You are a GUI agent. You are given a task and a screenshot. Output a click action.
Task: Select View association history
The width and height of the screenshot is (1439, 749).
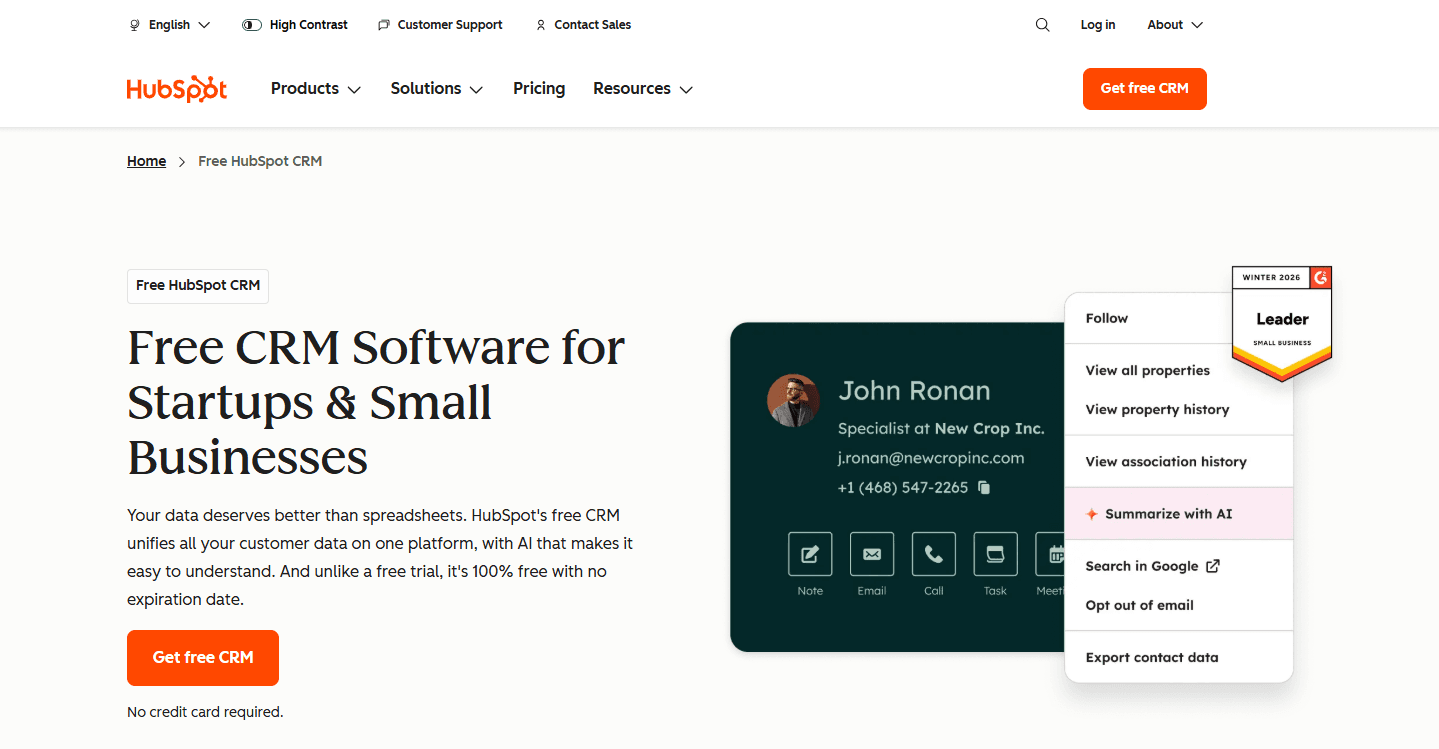(x=1166, y=461)
